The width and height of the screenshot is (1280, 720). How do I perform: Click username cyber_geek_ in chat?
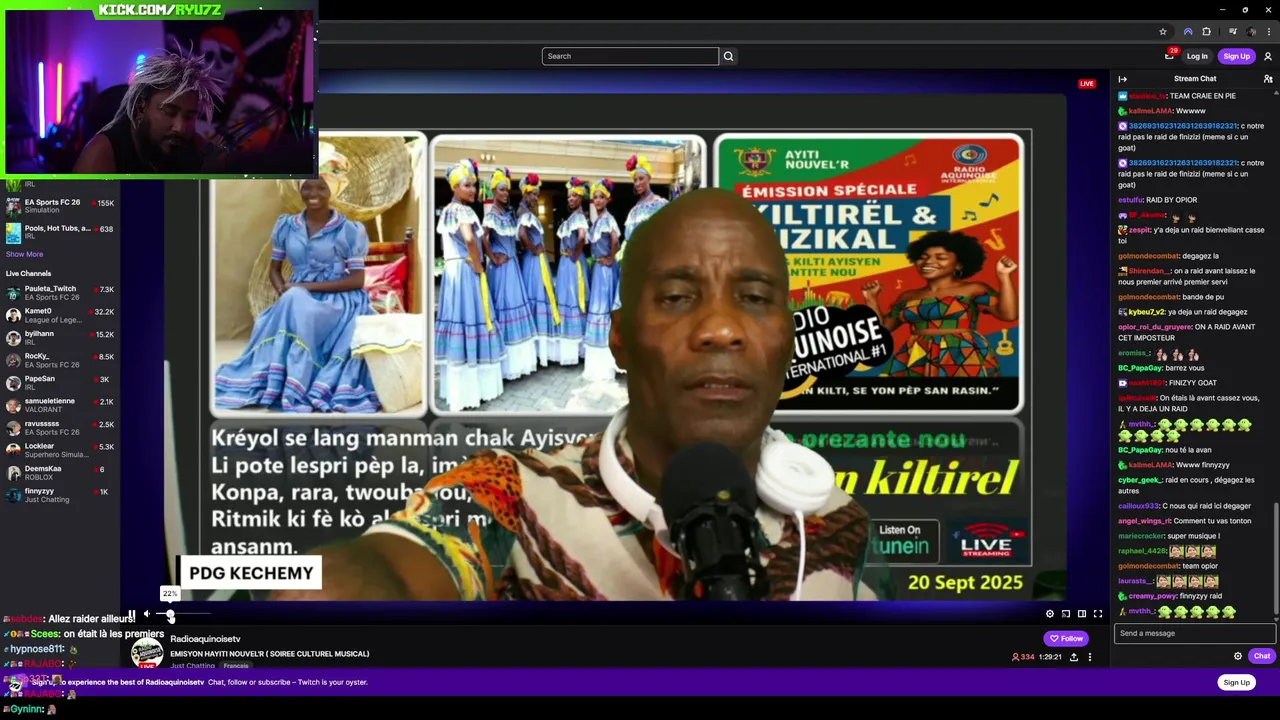[1140, 480]
